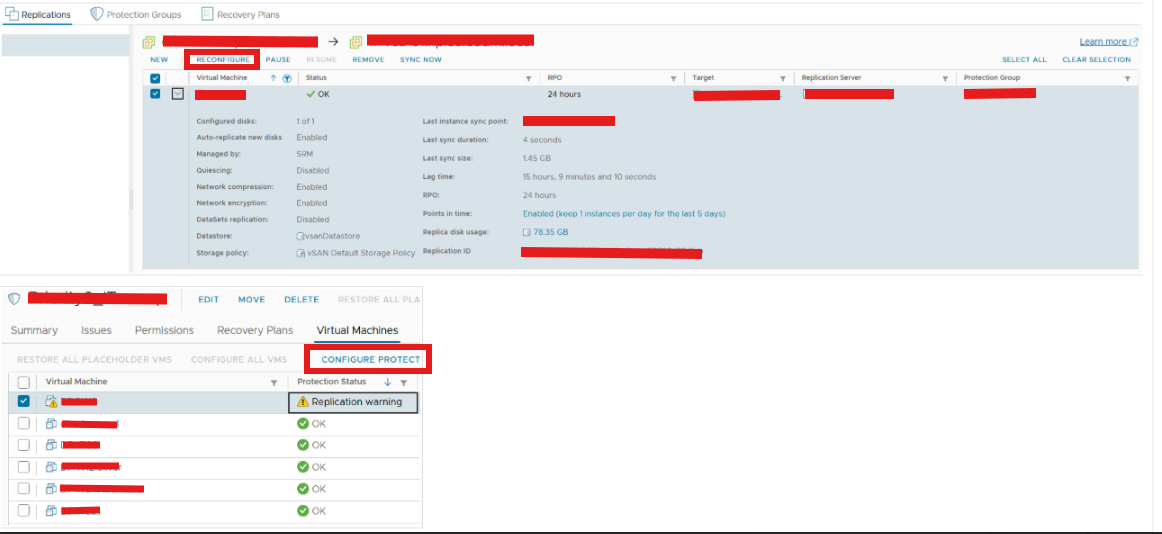Screen dimensions: 1162x534
Task: Click the Replications icon in top navigation
Action: click(11, 15)
